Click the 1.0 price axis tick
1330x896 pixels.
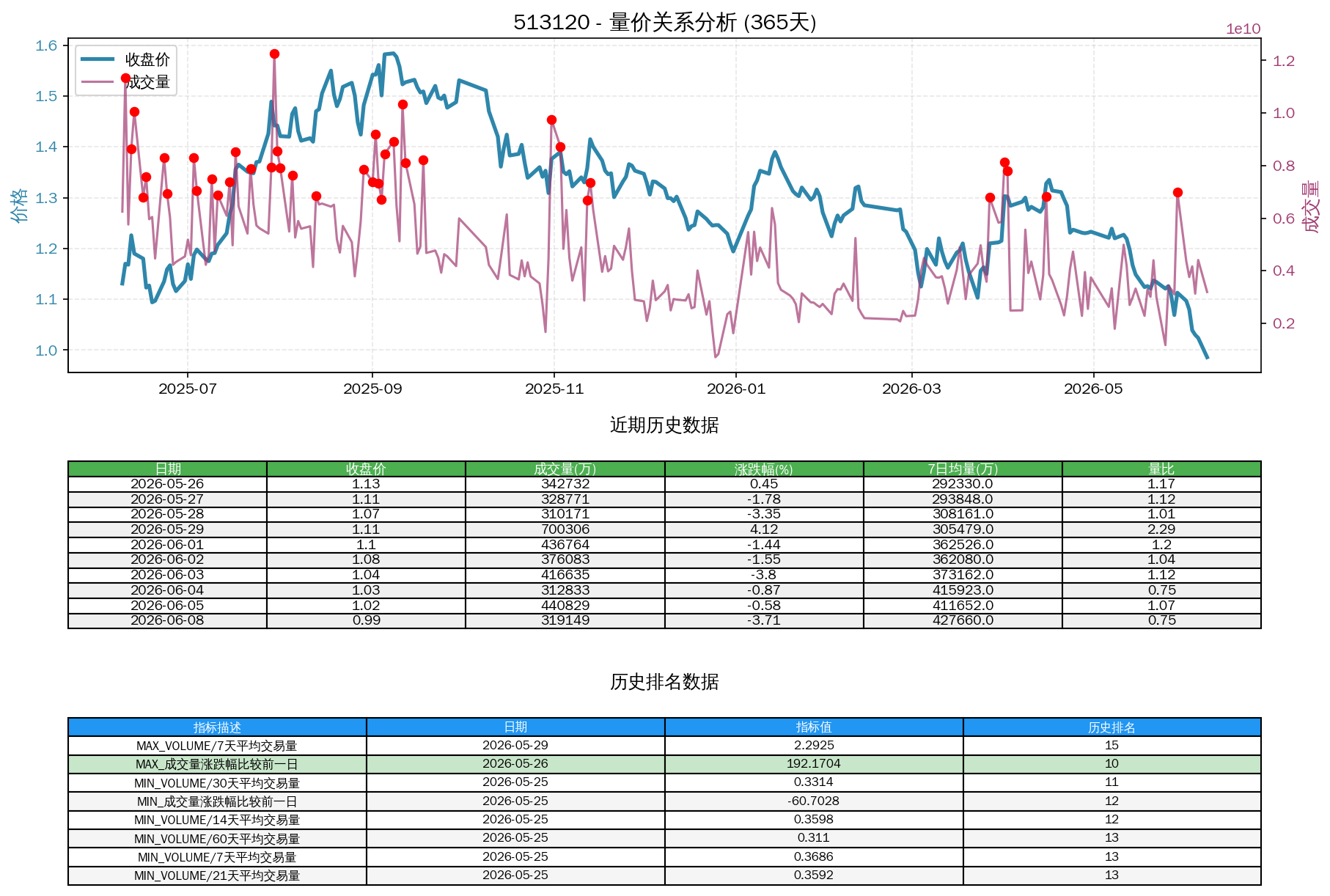click(46, 350)
